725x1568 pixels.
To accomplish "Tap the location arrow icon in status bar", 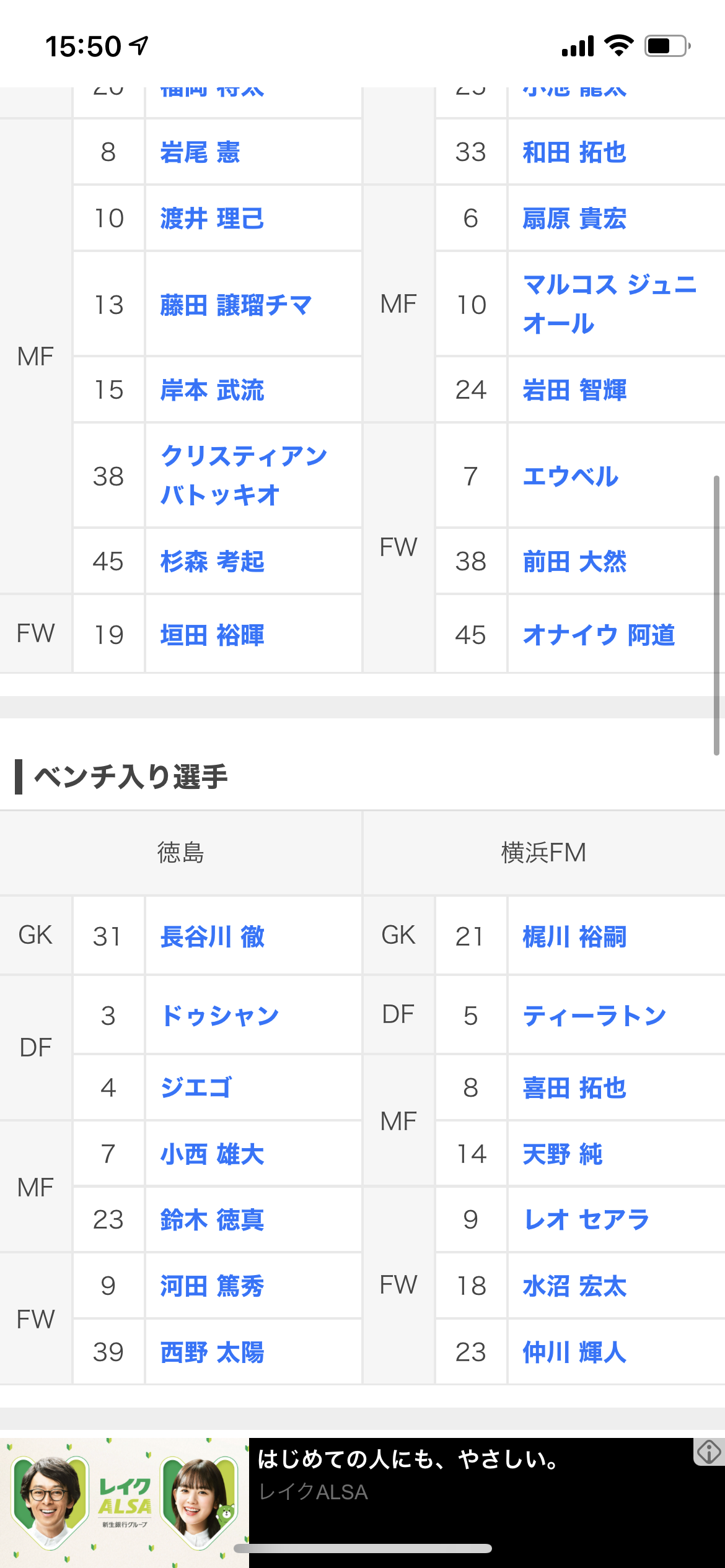I will tap(139, 45).
